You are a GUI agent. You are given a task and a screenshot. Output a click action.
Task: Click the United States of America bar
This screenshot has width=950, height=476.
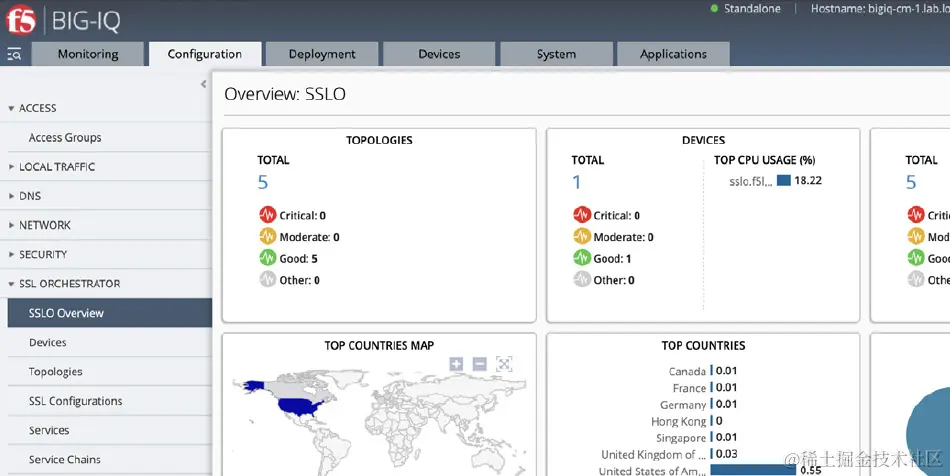pos(753,469)
